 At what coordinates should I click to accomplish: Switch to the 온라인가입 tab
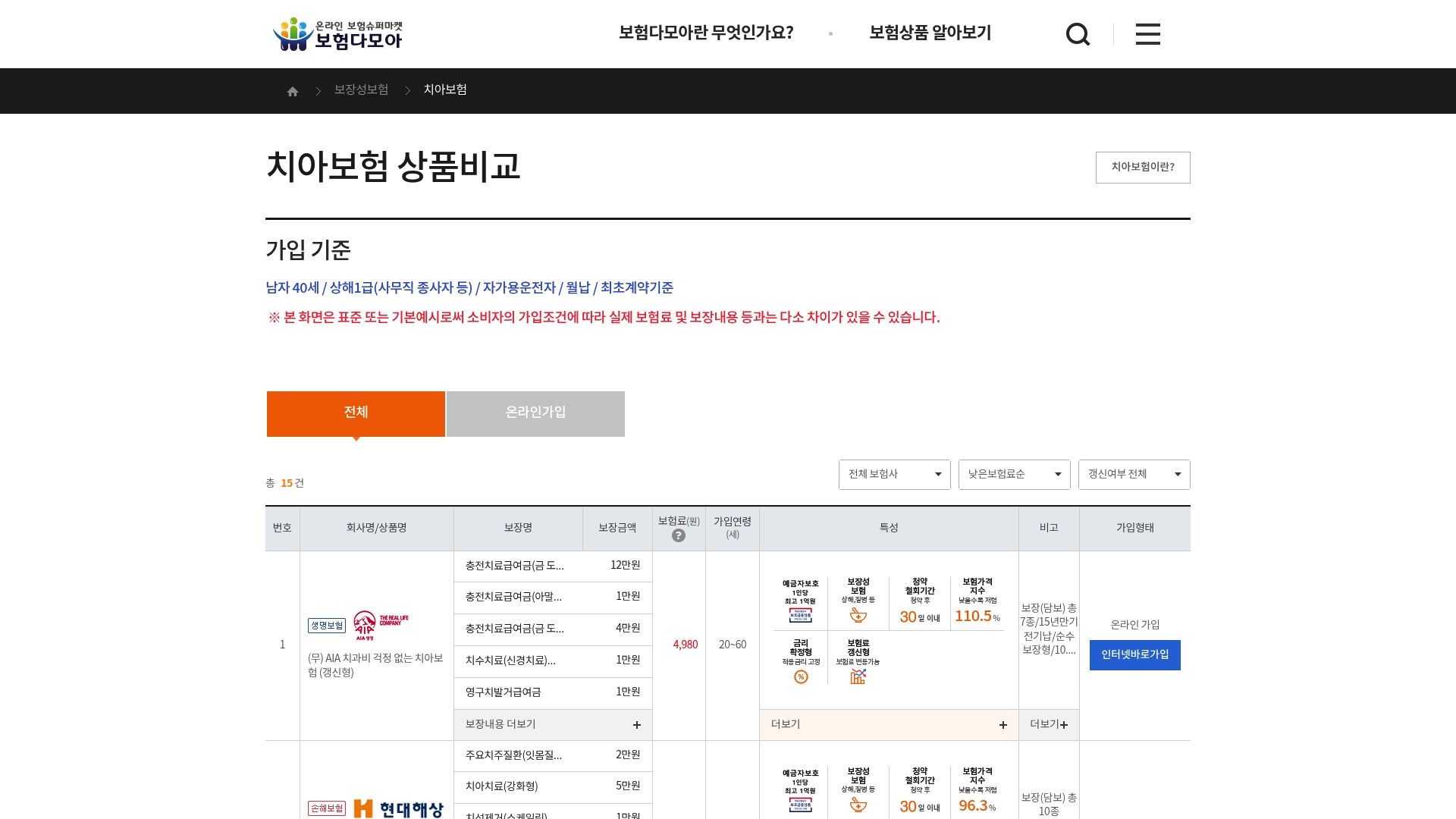[535, 413]
